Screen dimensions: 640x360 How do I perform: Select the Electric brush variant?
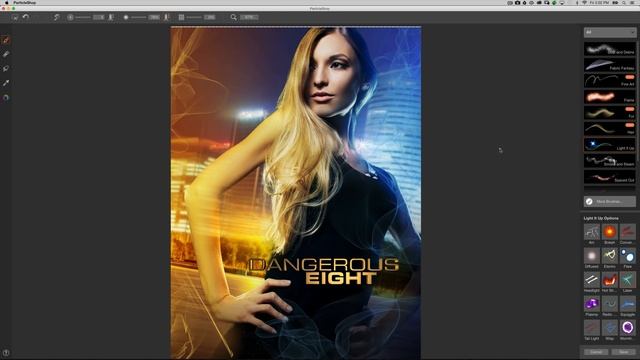coord(609,256)
